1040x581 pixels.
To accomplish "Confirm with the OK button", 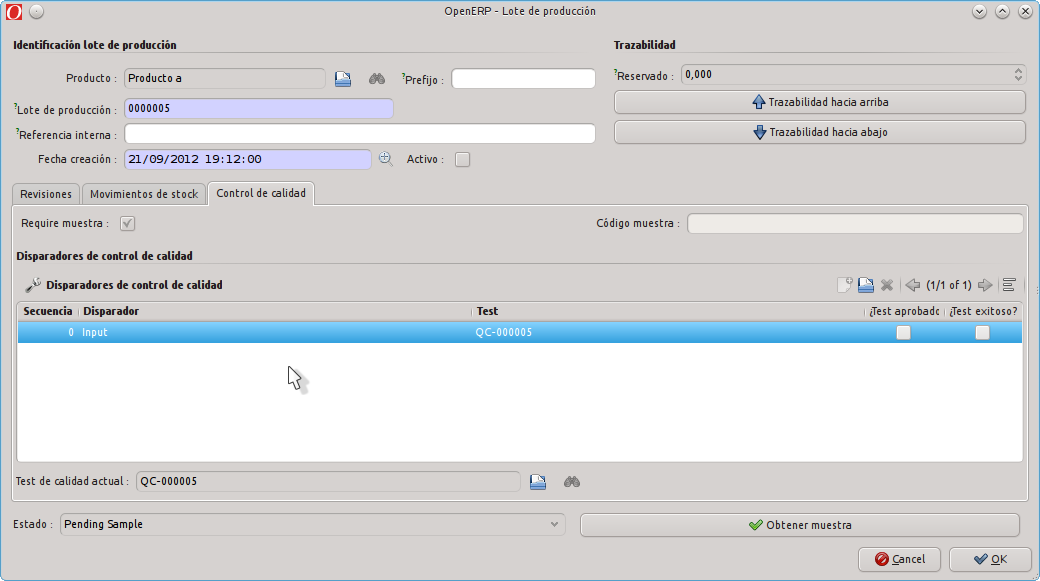I will pyautogui.click(x=990, y=559).
